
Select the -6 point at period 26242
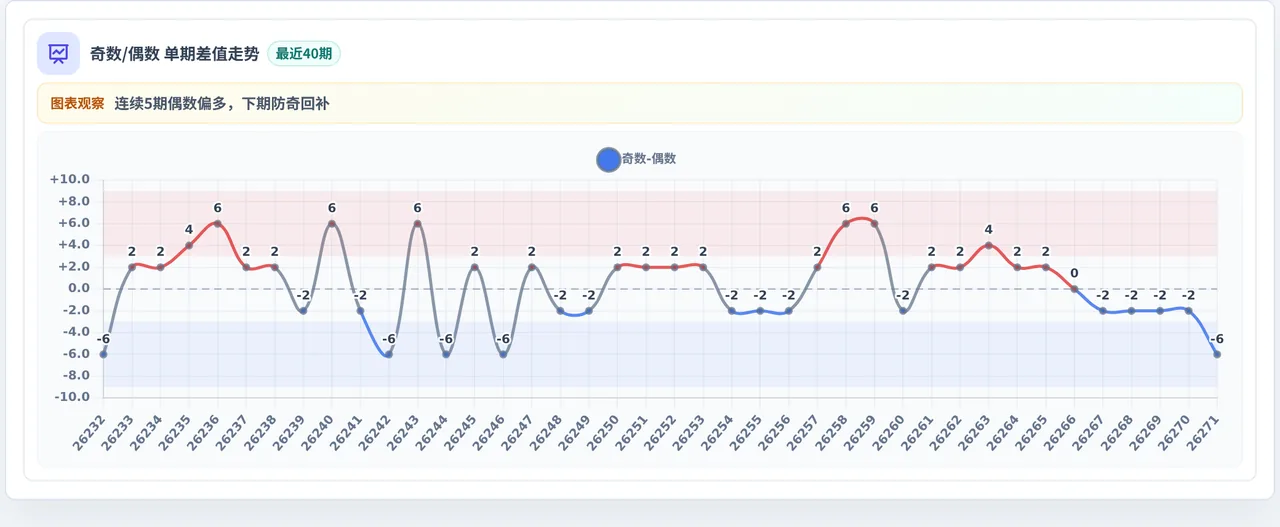[389, 354]
